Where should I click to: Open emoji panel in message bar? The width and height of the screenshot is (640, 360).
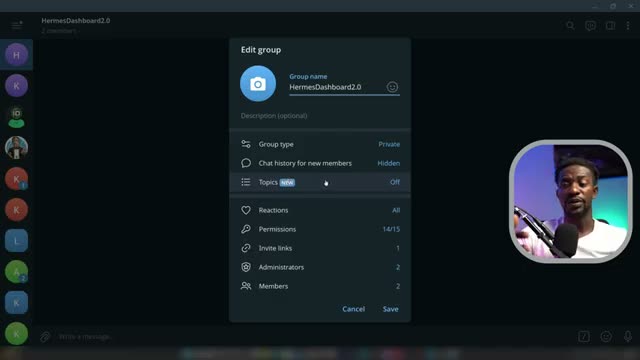[x=606, y=337]
